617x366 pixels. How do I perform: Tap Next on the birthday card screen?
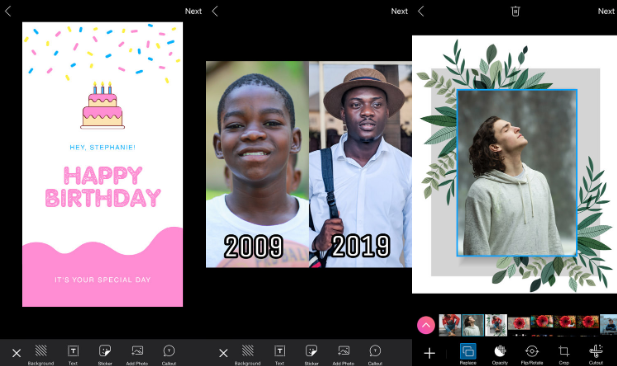coord(193,11)
